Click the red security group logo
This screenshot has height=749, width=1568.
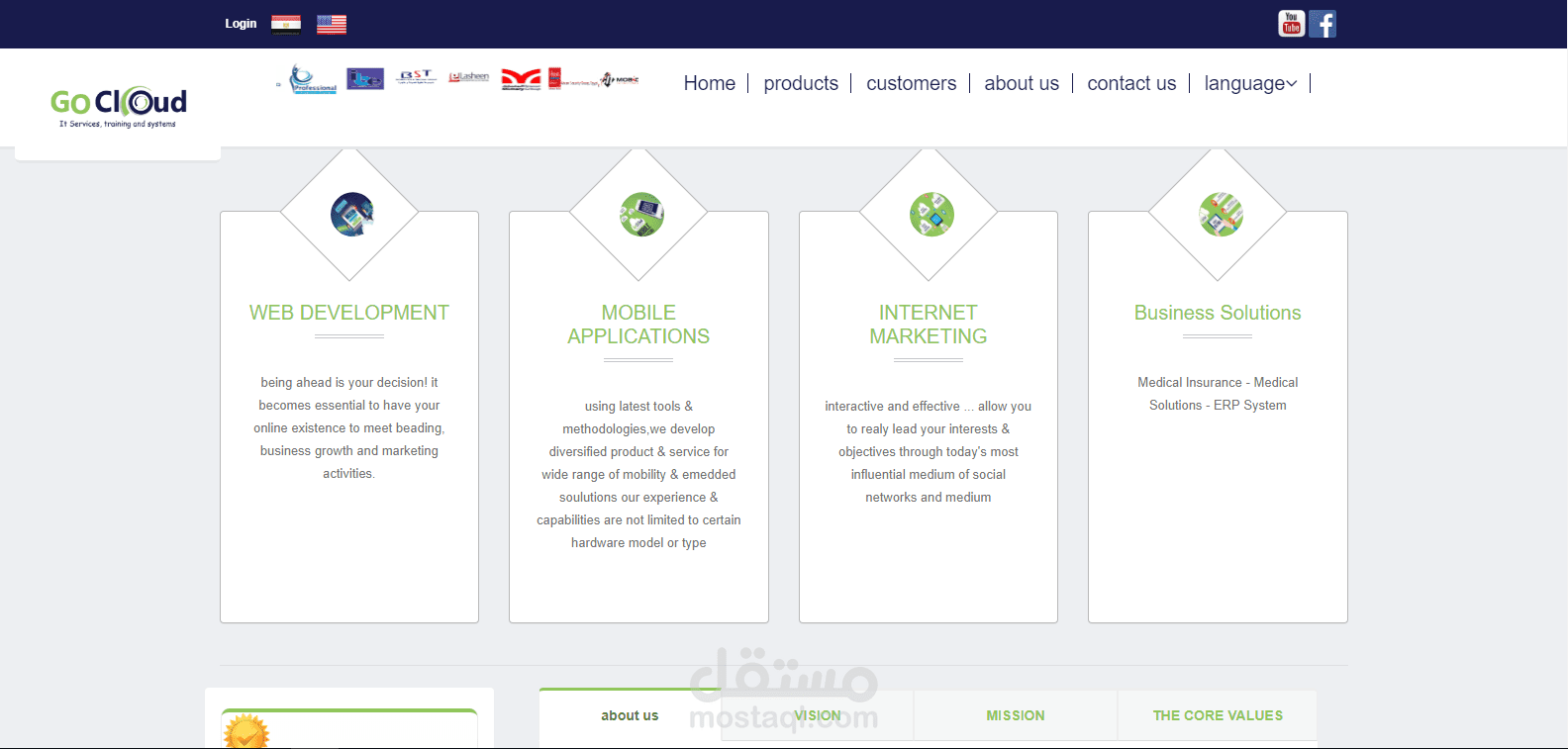[x=572, y=78]
